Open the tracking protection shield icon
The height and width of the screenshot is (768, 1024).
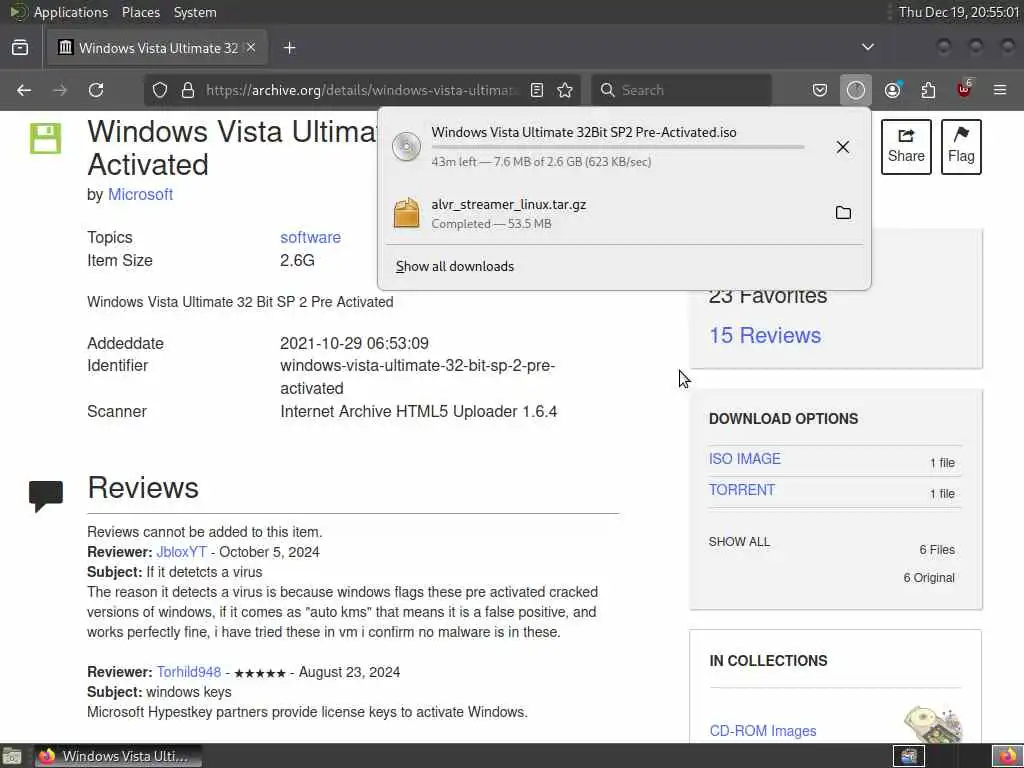[x=160, y=90]
